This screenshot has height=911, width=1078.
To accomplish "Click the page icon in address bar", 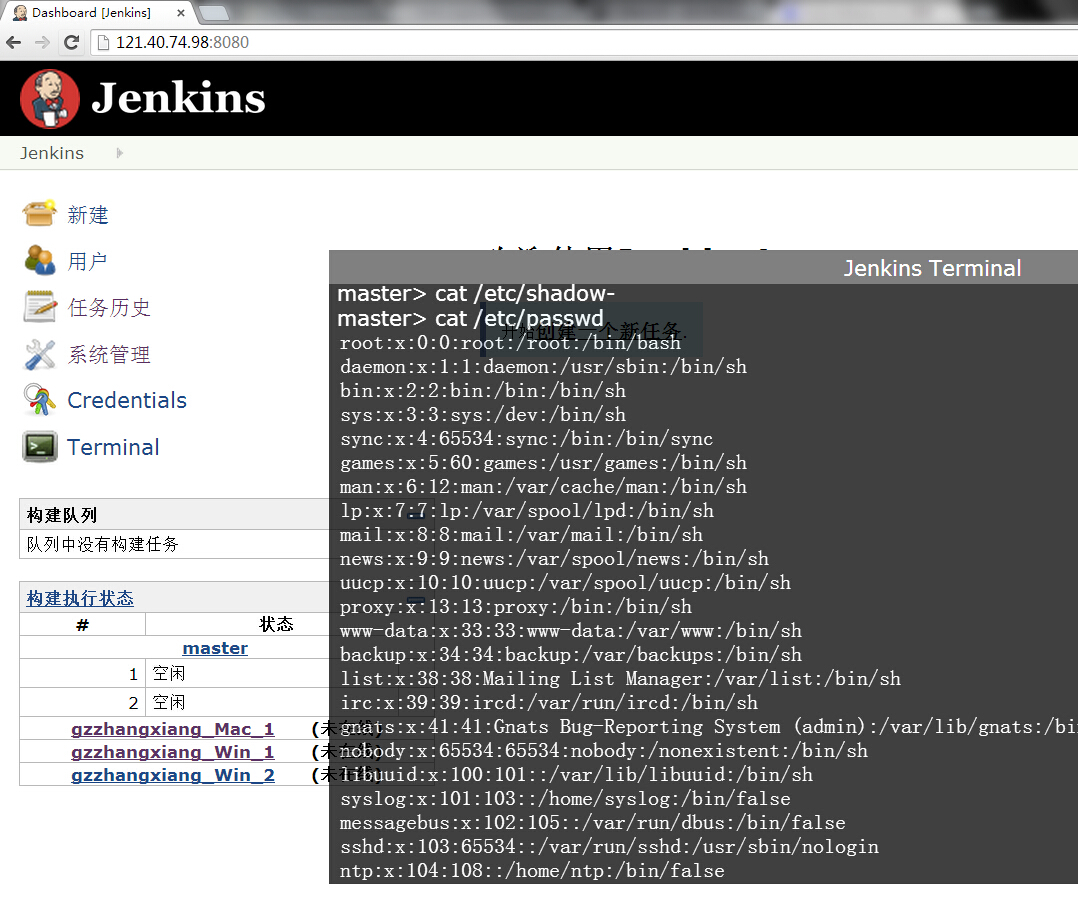I will pyautogui.click(x=103, y=43).
